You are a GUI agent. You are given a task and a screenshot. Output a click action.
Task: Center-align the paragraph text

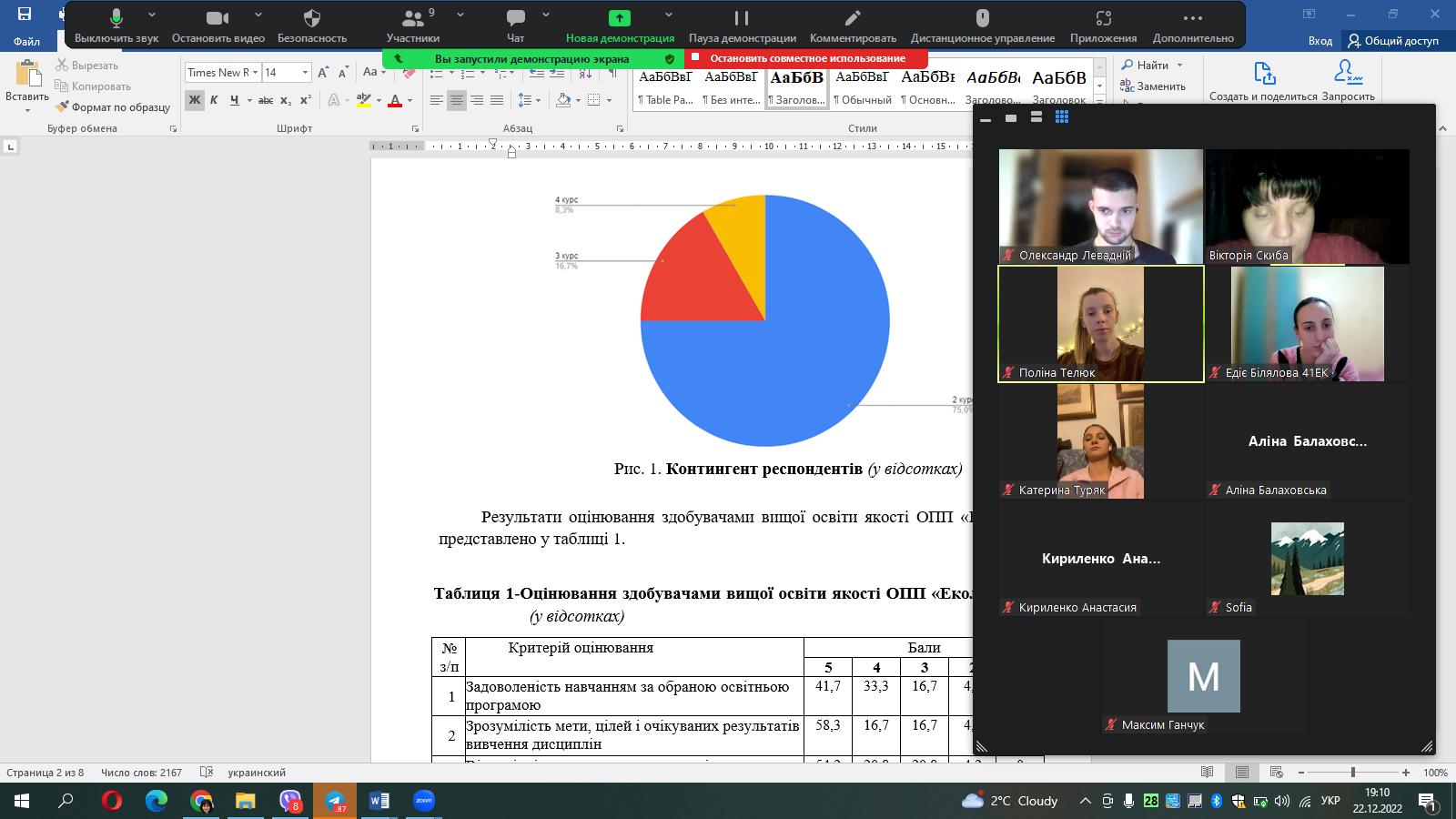tap(457, 100)
